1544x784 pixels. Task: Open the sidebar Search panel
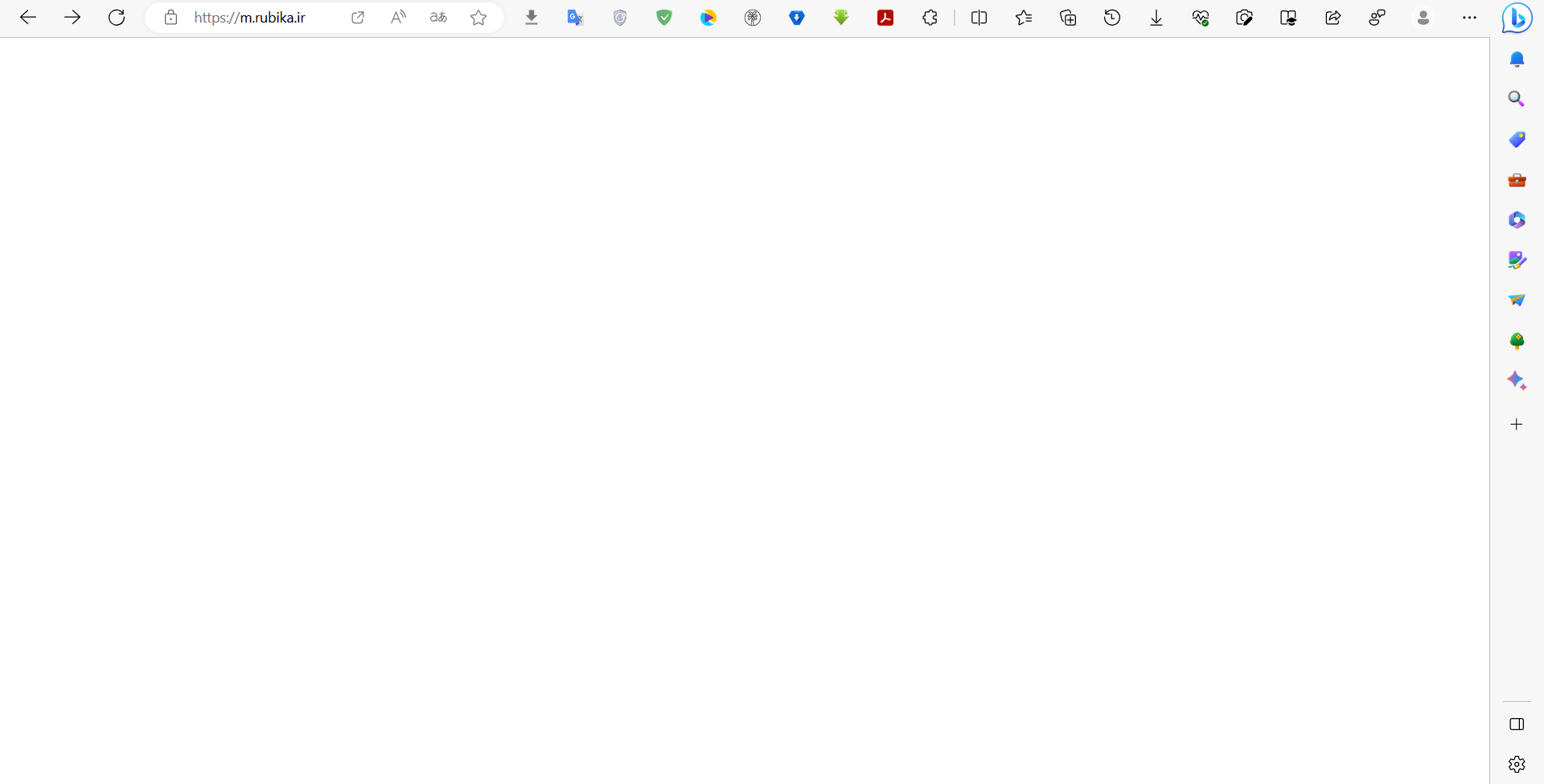[1517, 97]
